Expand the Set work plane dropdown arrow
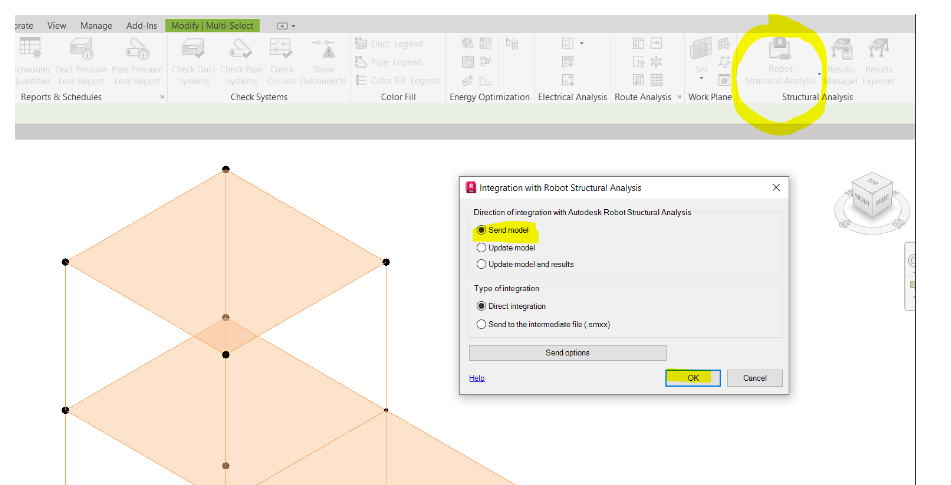This screenshot has width=951, height=485. click(701, 79)
